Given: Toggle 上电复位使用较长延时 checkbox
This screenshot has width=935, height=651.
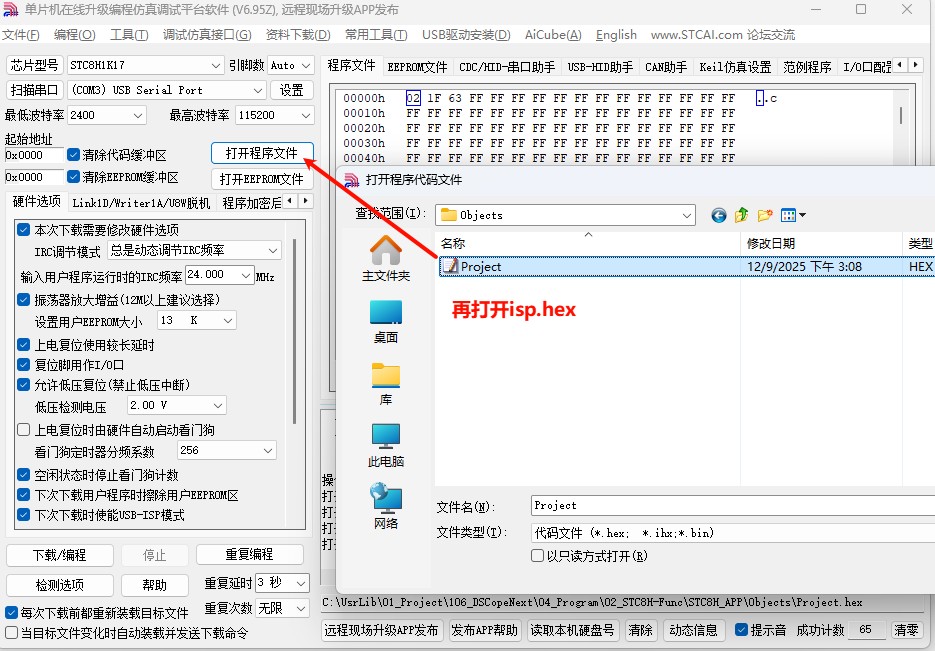Looking at the screenshot, I should [24, 345].
